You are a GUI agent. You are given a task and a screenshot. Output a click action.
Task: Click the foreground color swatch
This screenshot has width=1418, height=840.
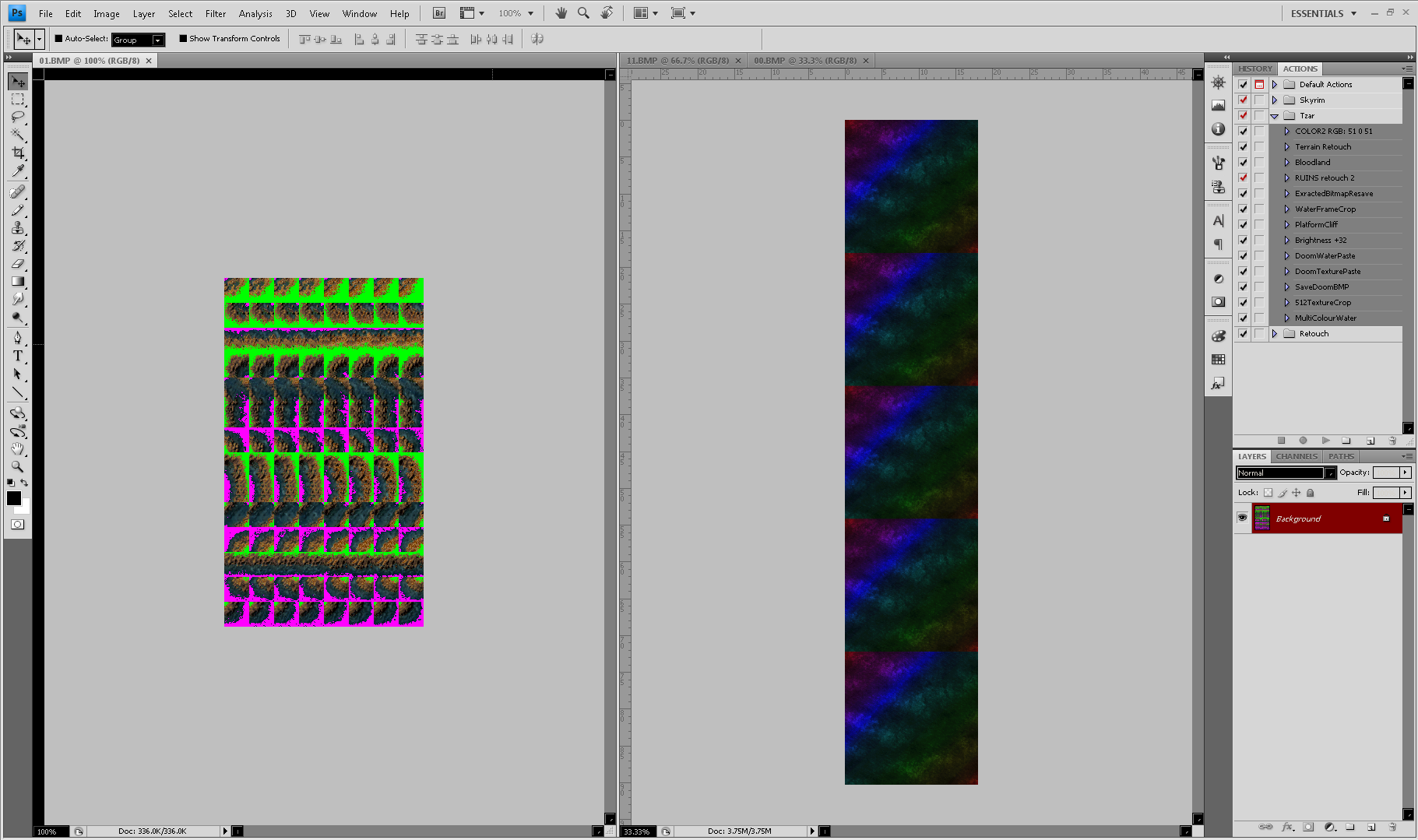[13, 498]
